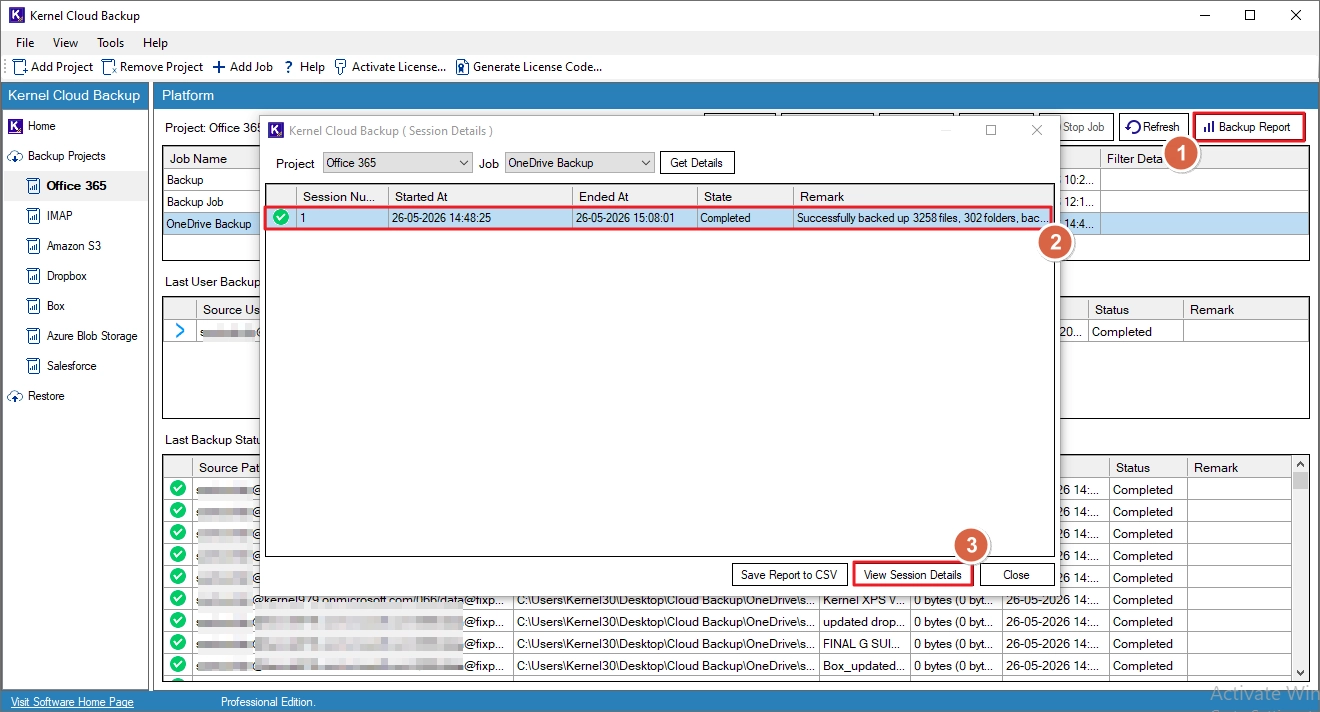Click the Add Job plus icon
The height and width of the screenshot is (712, 1320).
(x=219, y=67)
